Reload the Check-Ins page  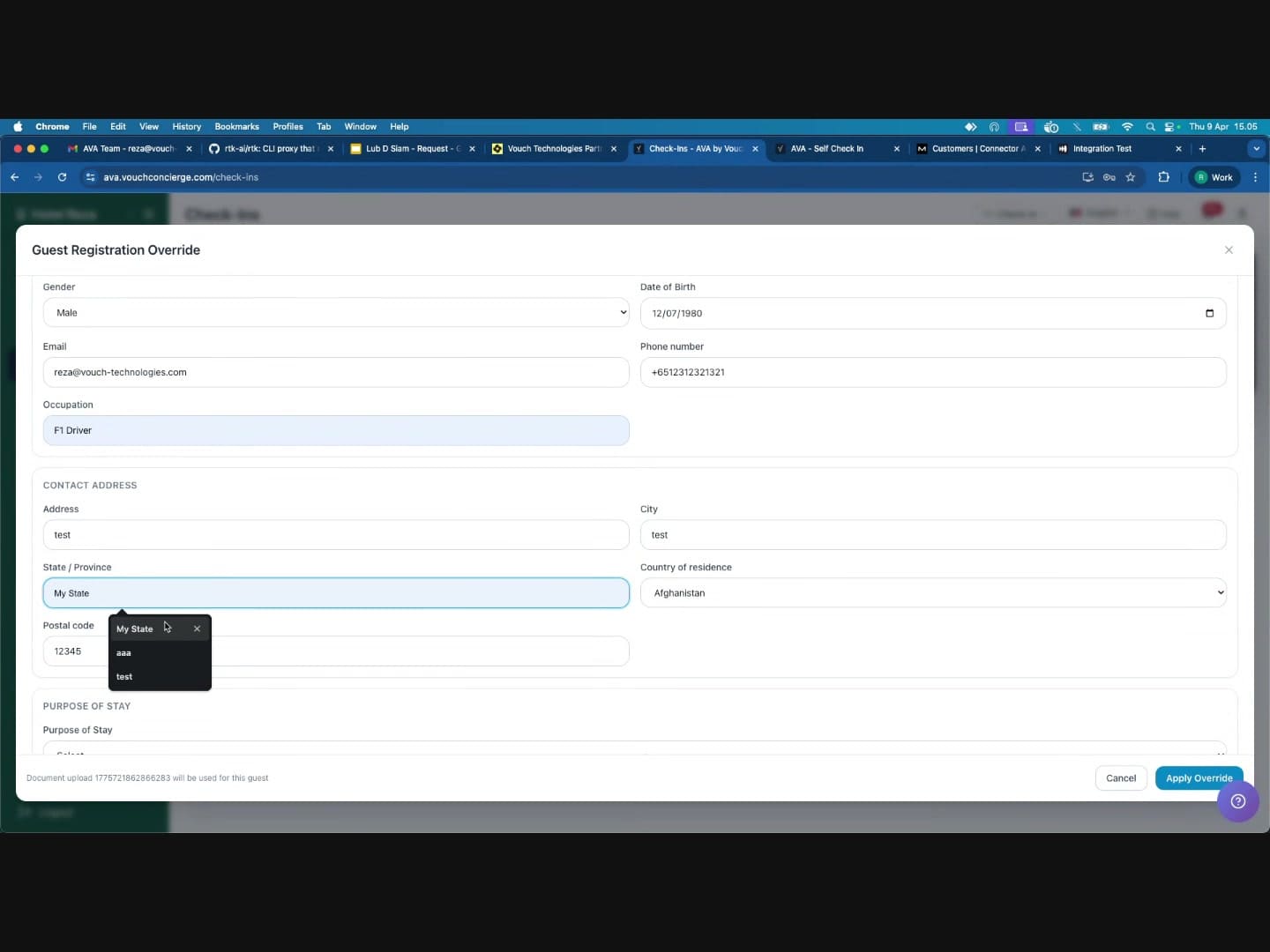62,177
